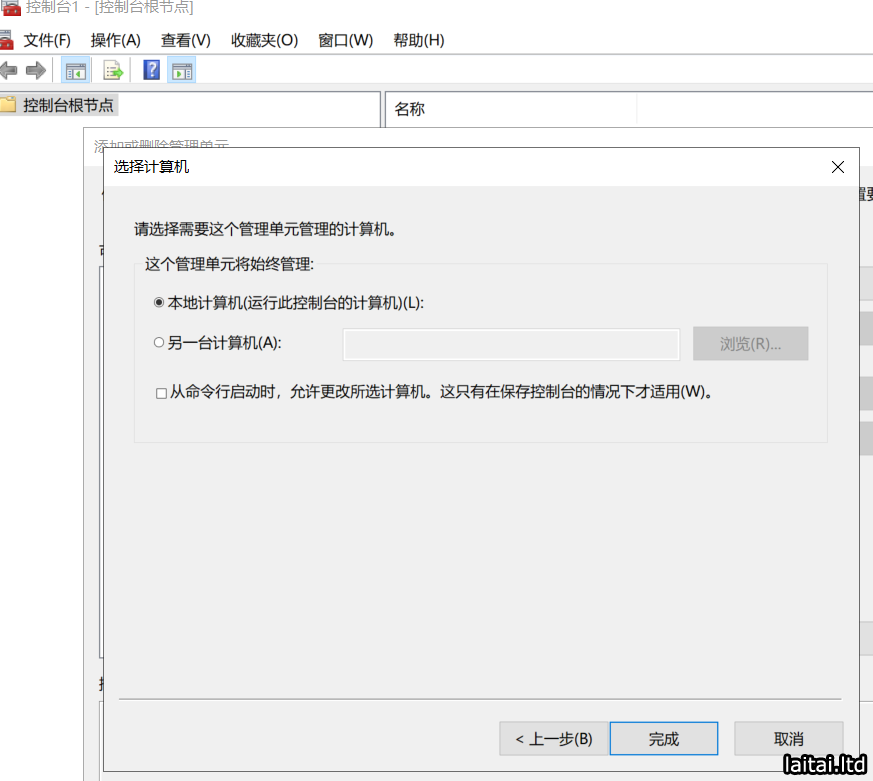Click the 名称 column header

(x=410, y=109)
